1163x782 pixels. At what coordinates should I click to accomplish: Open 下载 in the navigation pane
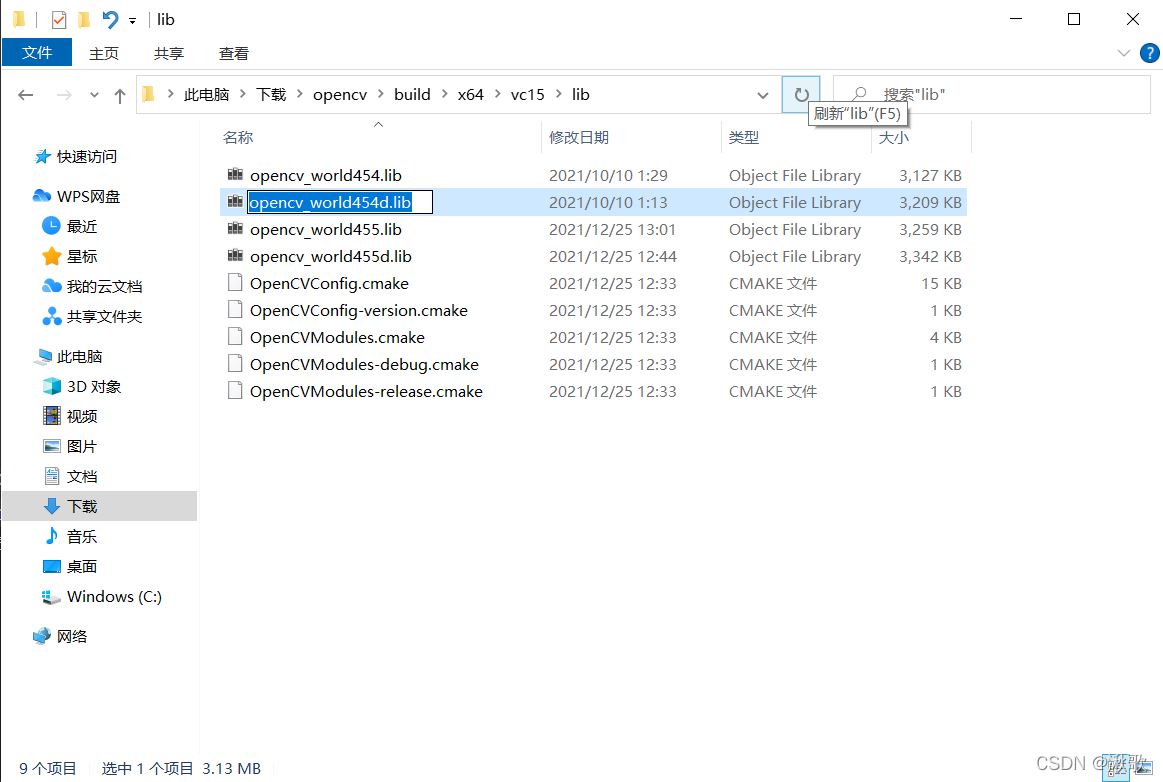82,507
